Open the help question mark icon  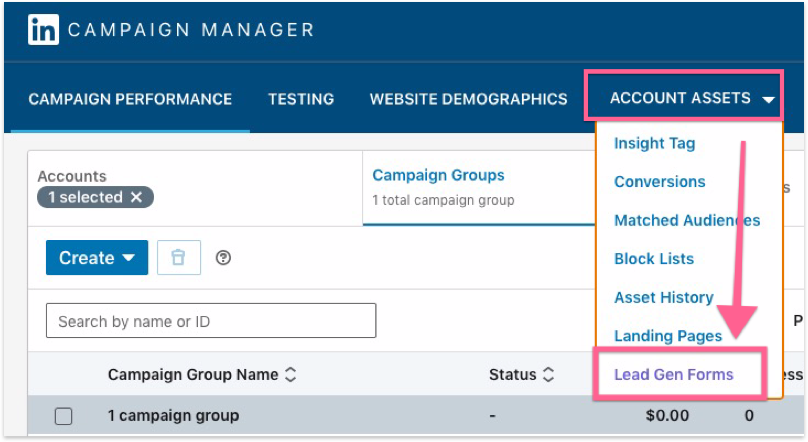click(224, 257)
